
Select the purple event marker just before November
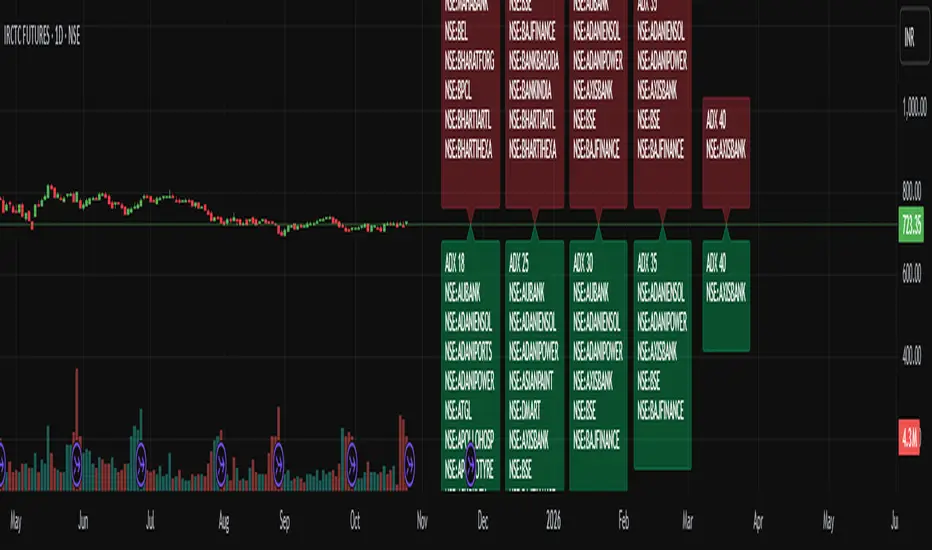(409, 464)
